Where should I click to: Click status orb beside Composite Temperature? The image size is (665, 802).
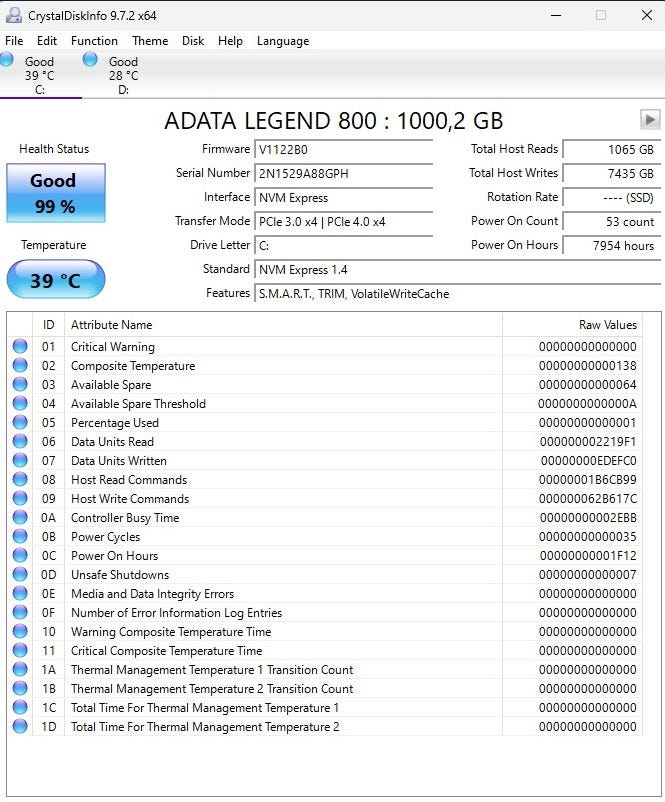coord(20,366)
